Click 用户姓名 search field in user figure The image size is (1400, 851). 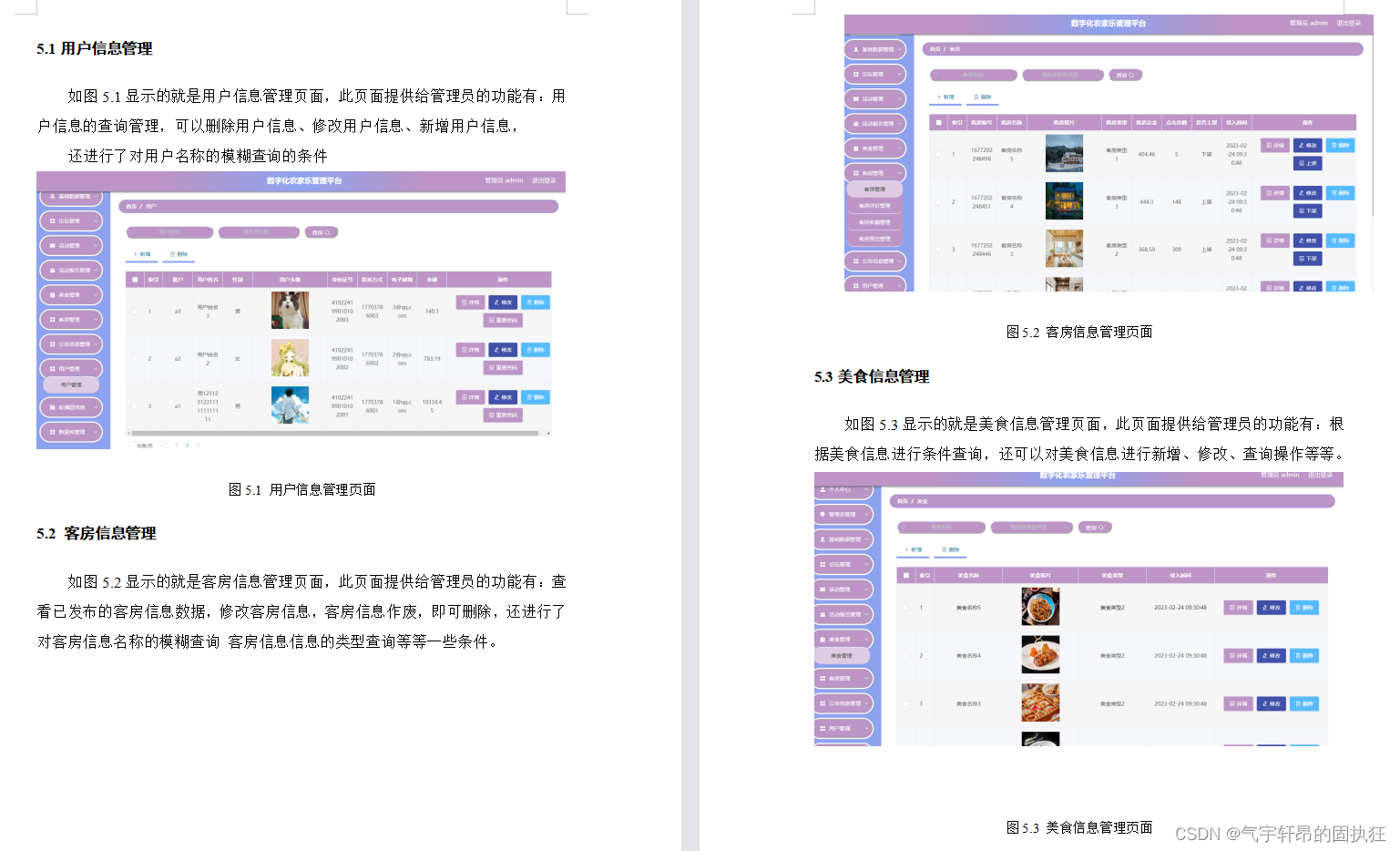(170, 232)
